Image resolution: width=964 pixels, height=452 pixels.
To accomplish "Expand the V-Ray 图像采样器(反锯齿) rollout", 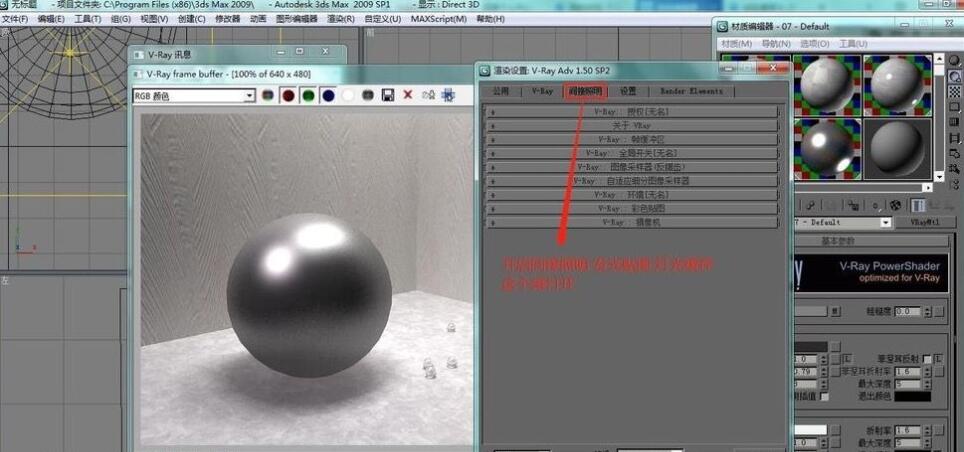I will click(x=631, y=167).
